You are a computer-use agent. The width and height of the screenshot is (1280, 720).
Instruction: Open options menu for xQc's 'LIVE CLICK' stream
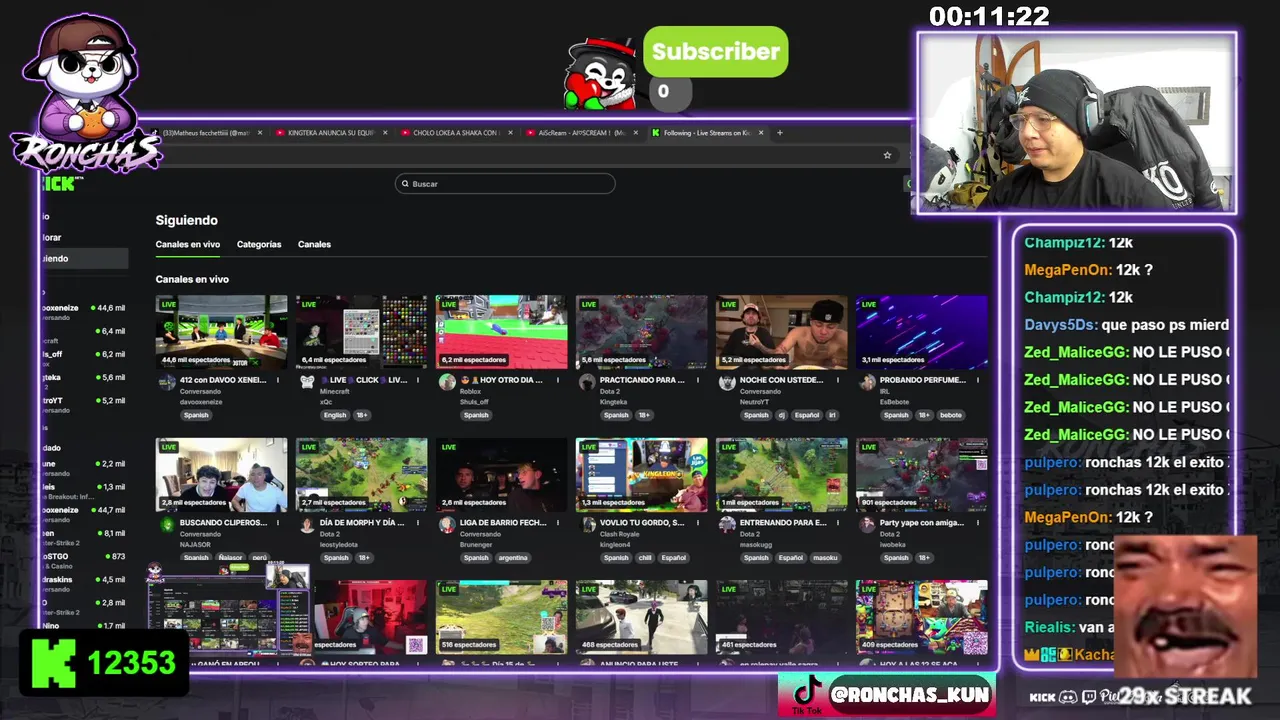pos(420,380)
